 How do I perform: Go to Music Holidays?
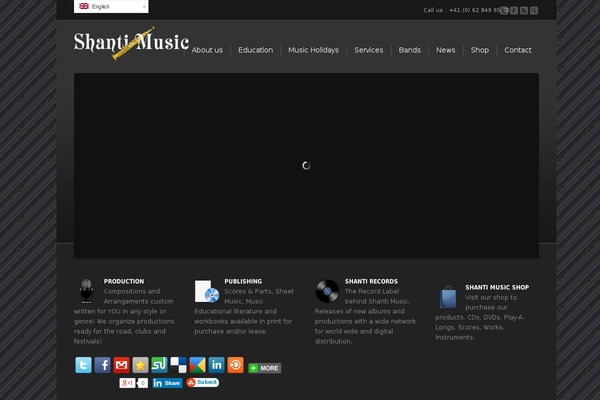click(313, 50)
